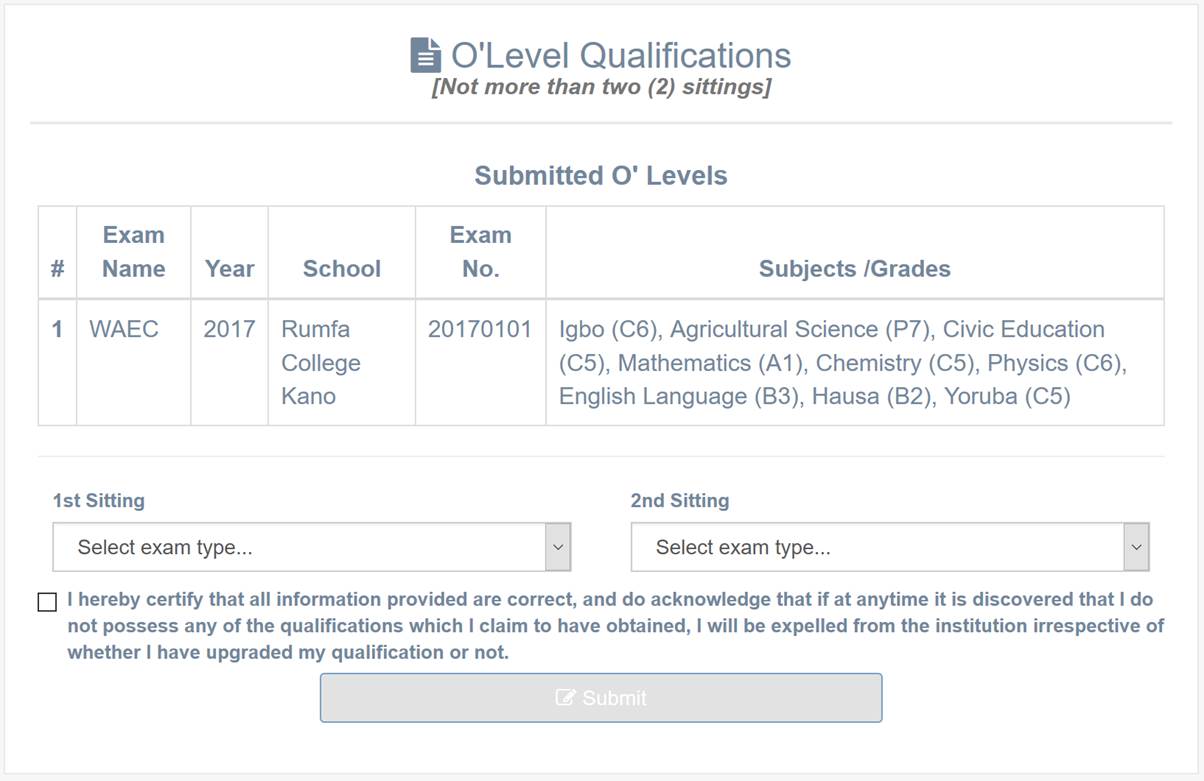Select the WAEC exam name cell
The width and height of the screenshot is (1204, 781).
point(124,330)
